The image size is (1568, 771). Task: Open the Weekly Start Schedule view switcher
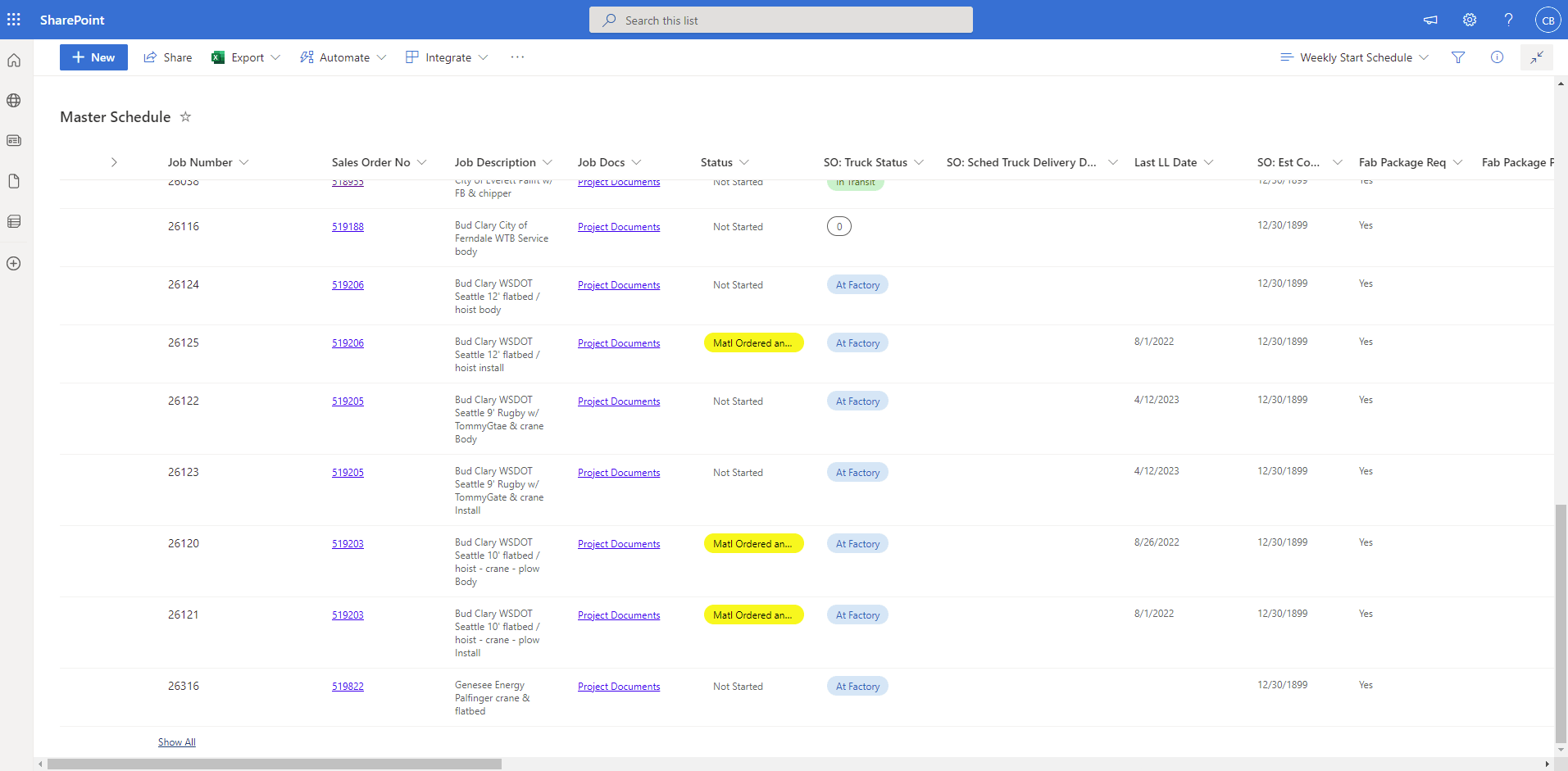click(1354, 57)
